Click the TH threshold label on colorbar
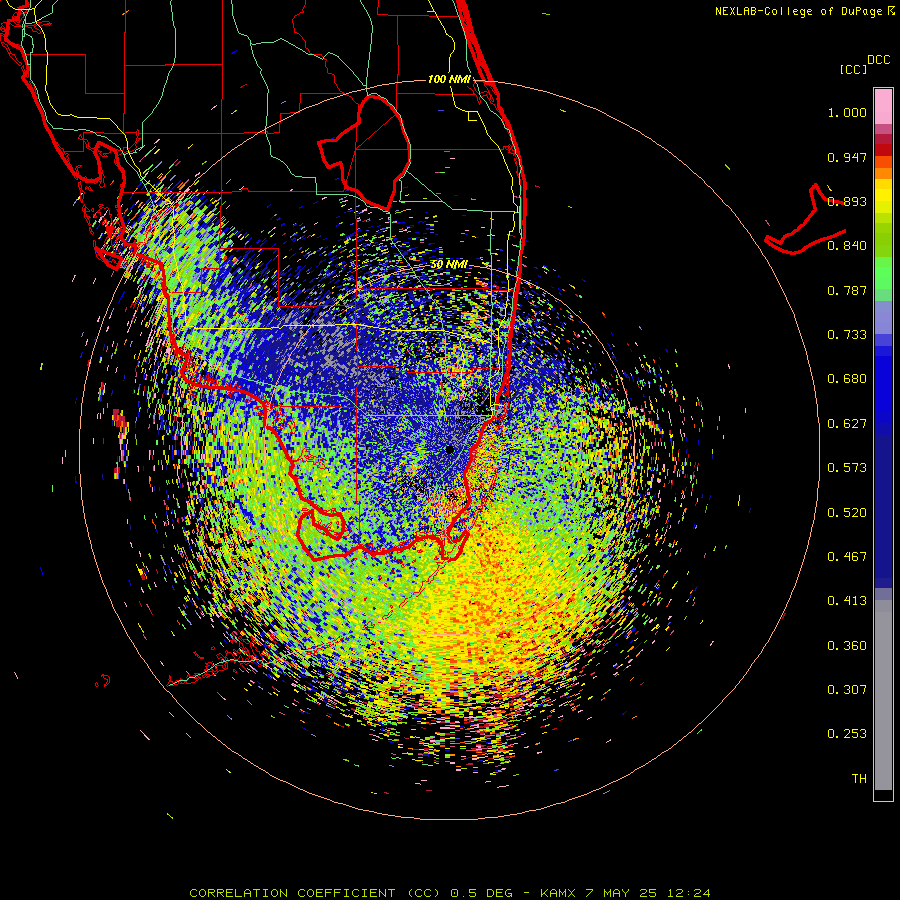The height and width of the screenshot is (900, 900). (859, 779)
